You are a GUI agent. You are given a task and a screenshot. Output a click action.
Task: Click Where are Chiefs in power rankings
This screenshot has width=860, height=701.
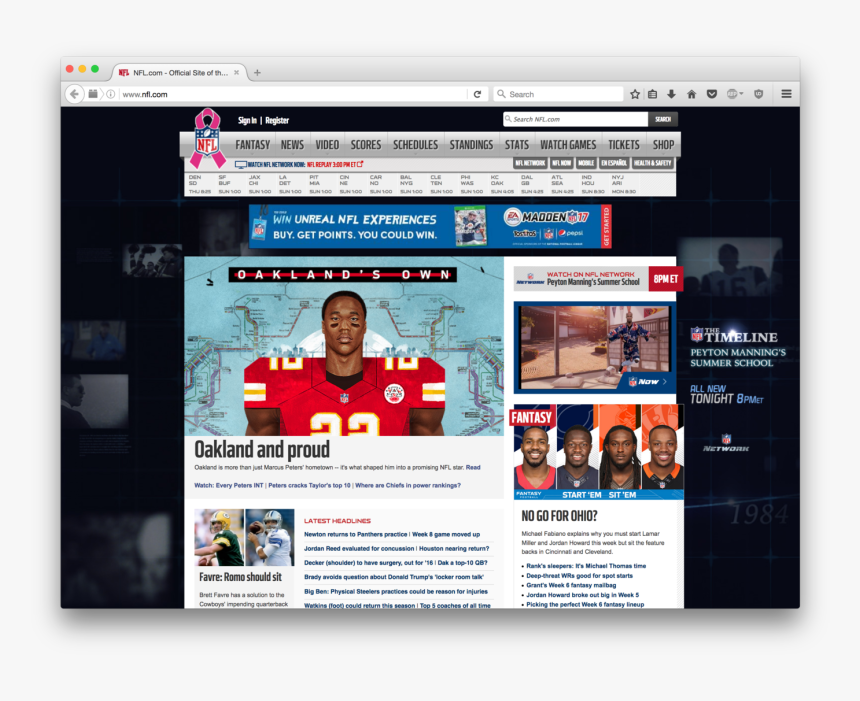tap(408, 485)
